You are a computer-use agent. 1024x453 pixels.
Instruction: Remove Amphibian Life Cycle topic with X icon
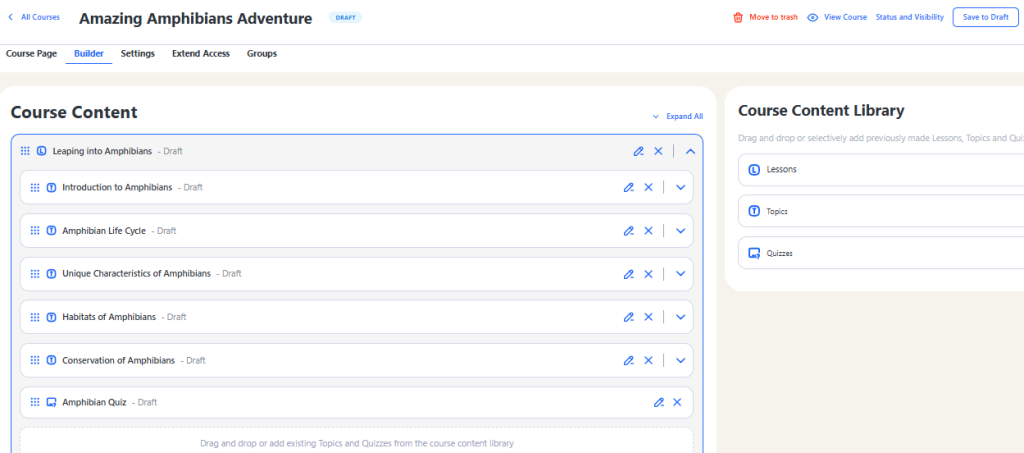coord(648,231)
